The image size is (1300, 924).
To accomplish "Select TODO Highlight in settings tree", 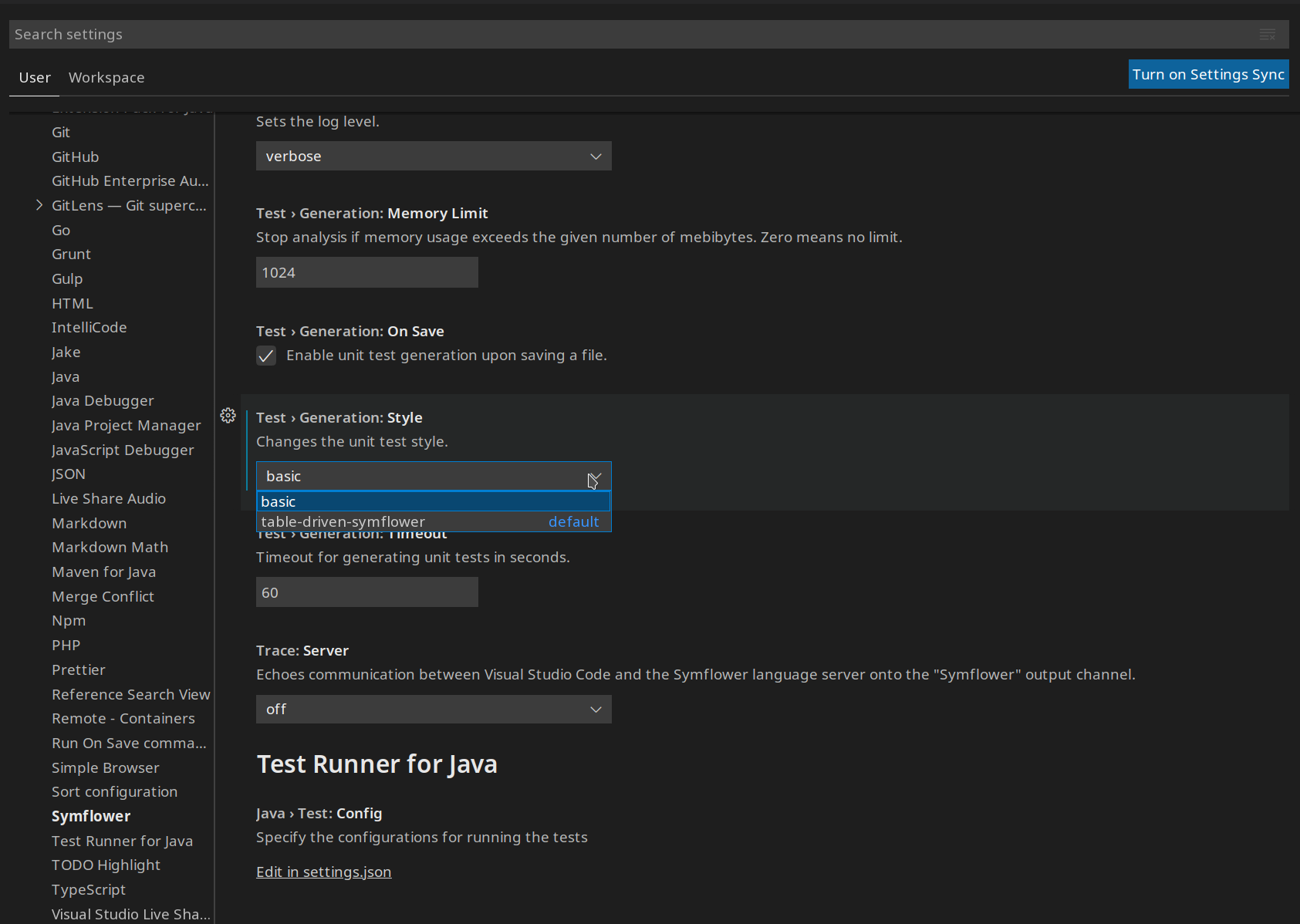I will [x=106, y=865].
